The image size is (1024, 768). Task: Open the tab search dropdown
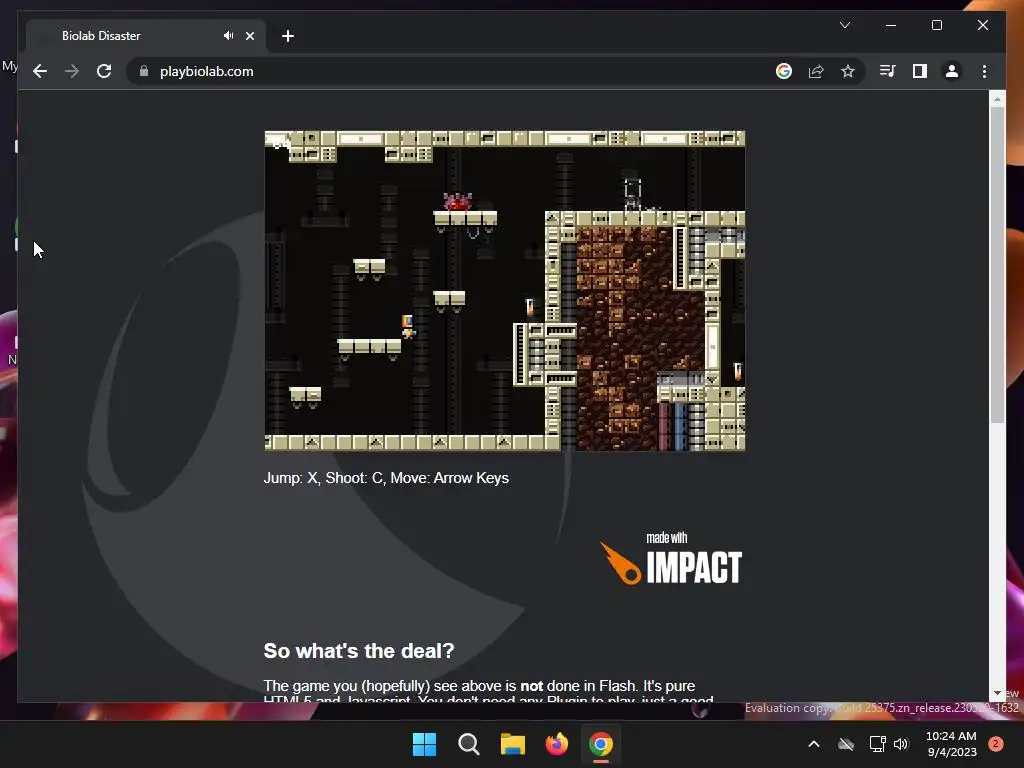tap(844, 25)
